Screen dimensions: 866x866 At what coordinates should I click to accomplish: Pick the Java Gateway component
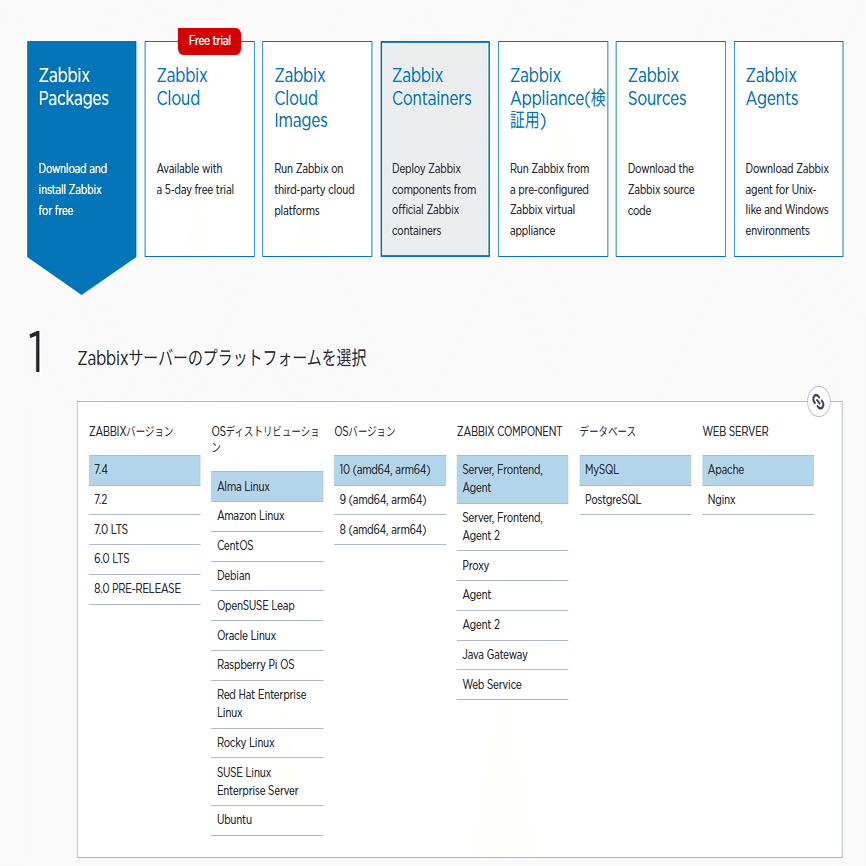click(512, 655)
